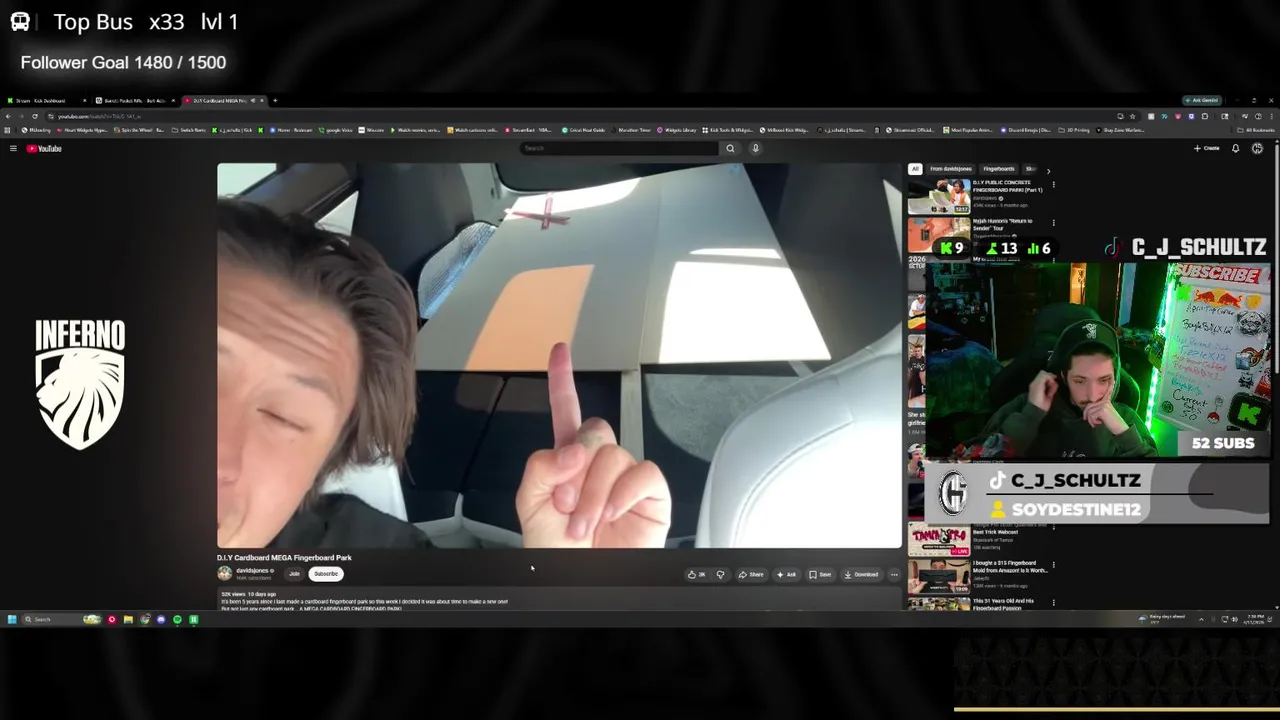
Task: Go back with the browser back arrow
Action: tap(8, 116)
